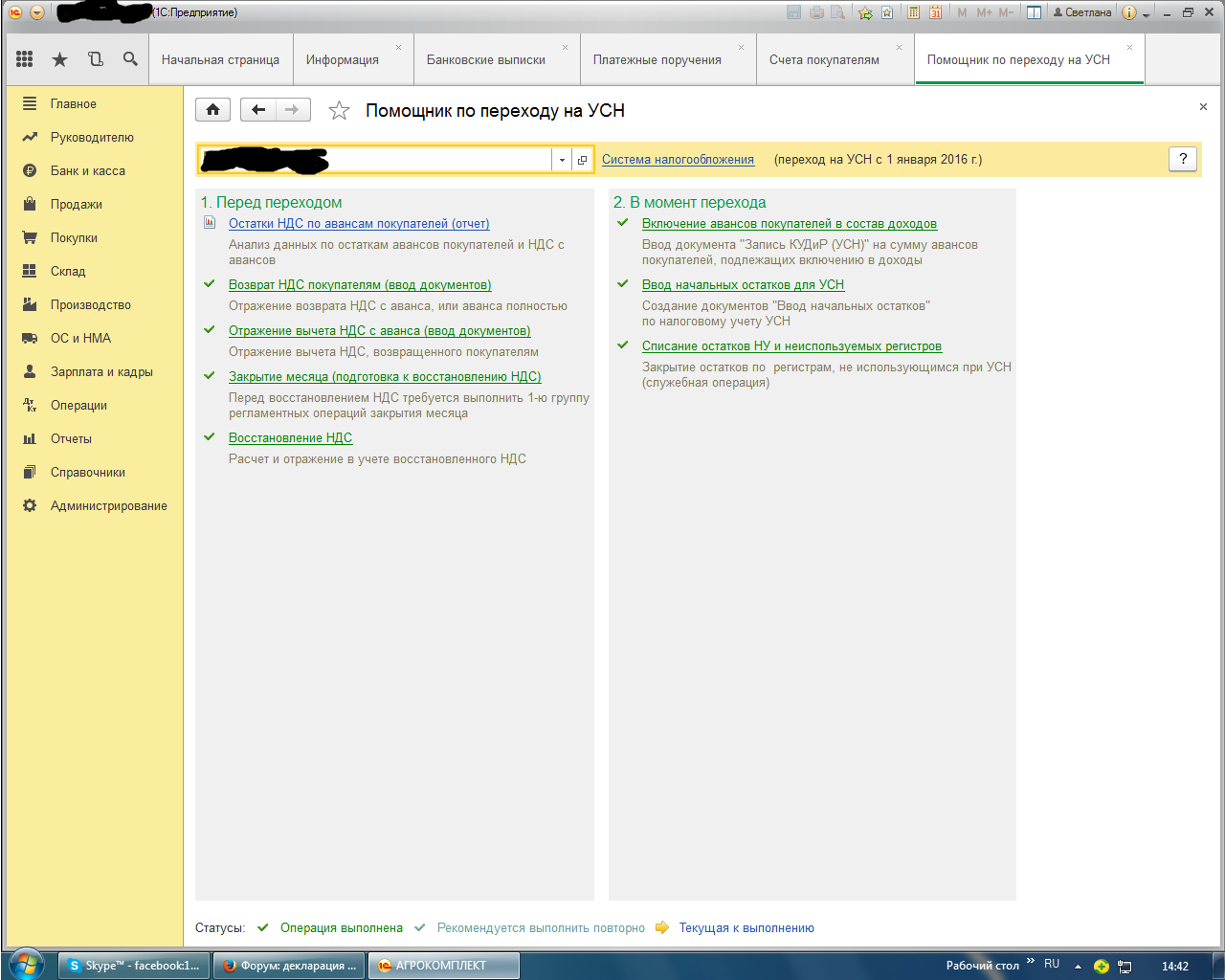This screenshot has width=1225, height=980.
Task: Open the favorites star panel
Action: tap(59, 59)
